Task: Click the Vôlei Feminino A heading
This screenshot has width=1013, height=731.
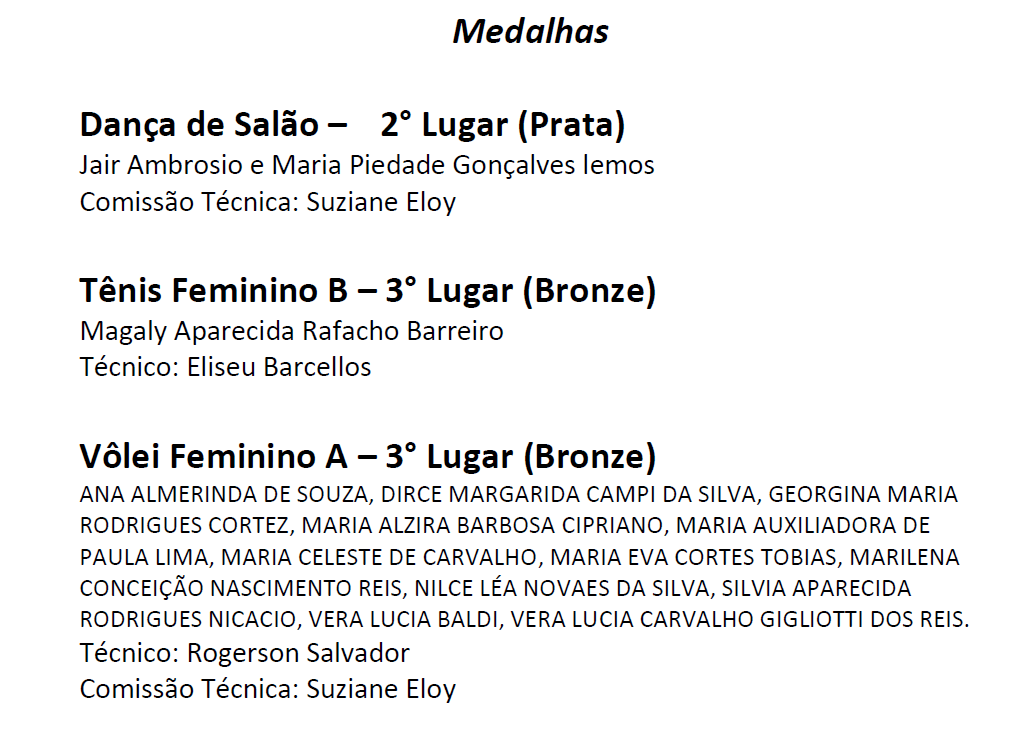Action: coord(214,456)
